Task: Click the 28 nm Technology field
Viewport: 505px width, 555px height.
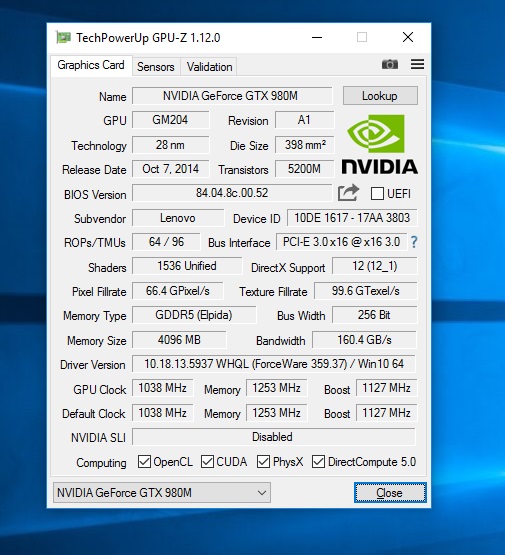Action: coord(171,145)
